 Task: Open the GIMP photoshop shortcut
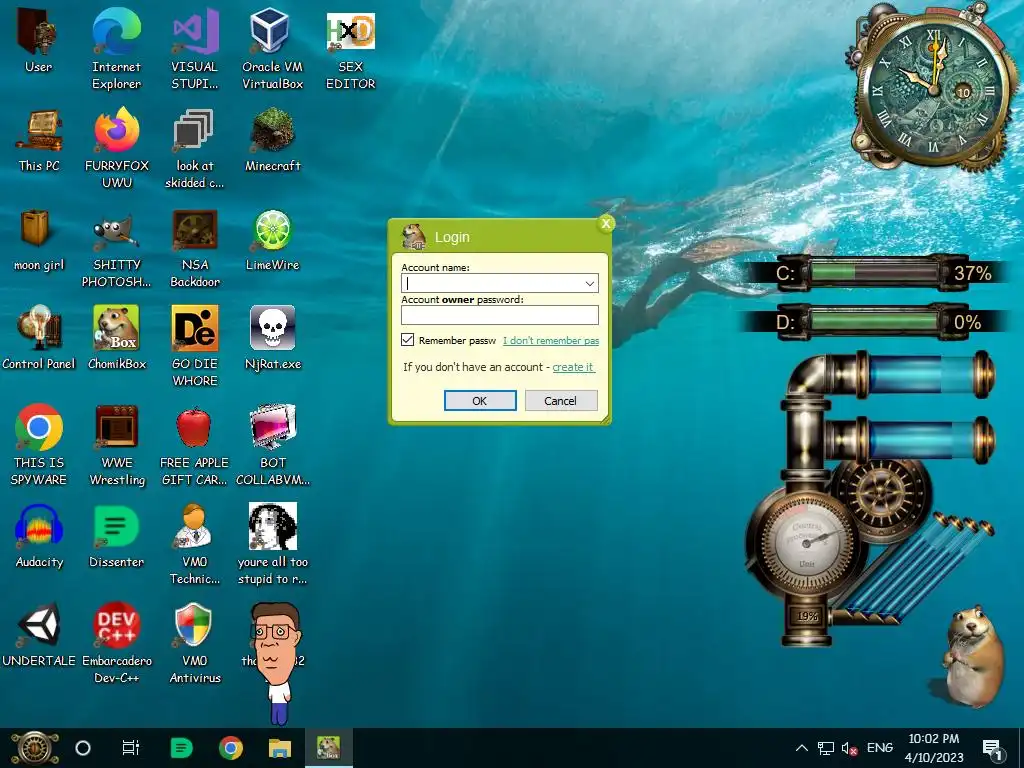click(x=116, y=232)
